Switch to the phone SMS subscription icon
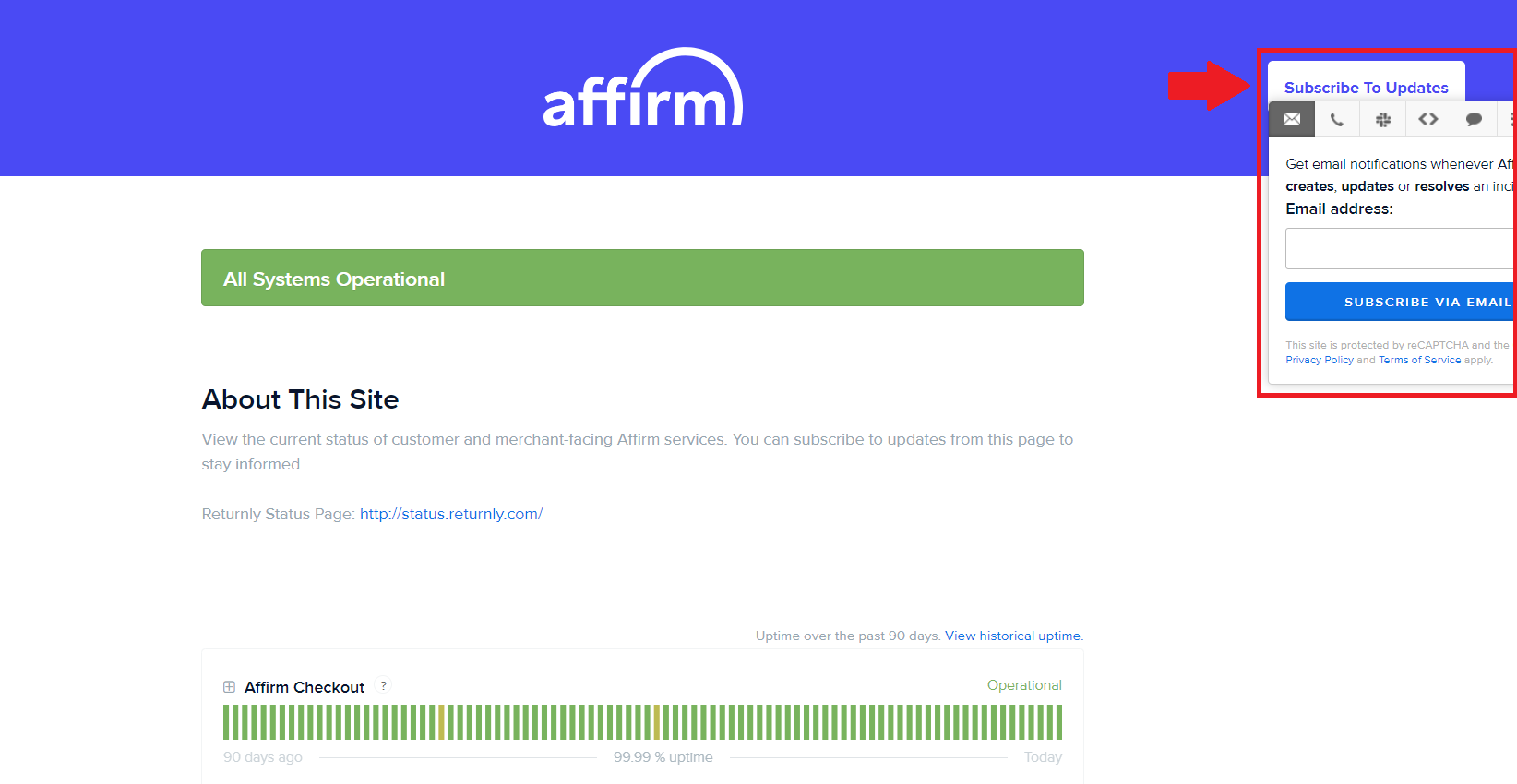Screen dimensions: 1517x784 pyautogui.click(x=1336, y=119)
